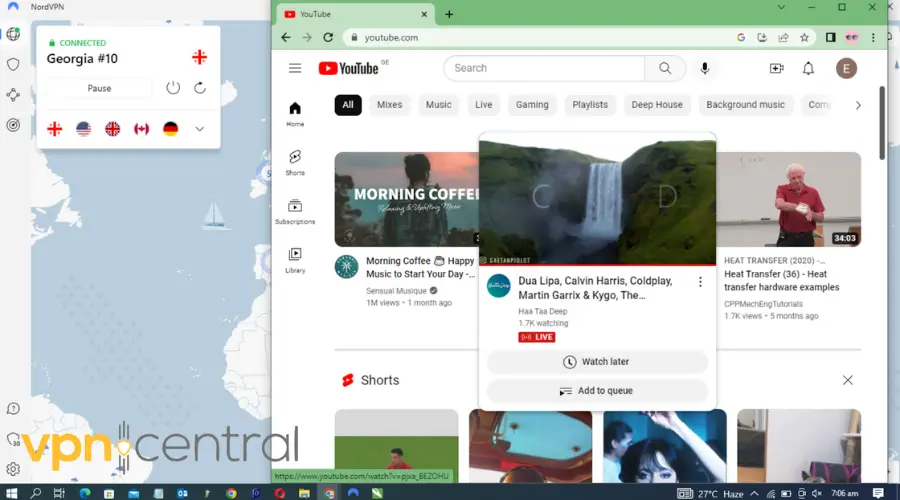The image size is (900, 500).
Task: Open a new Chrome tab
Action: pos(449,14)
